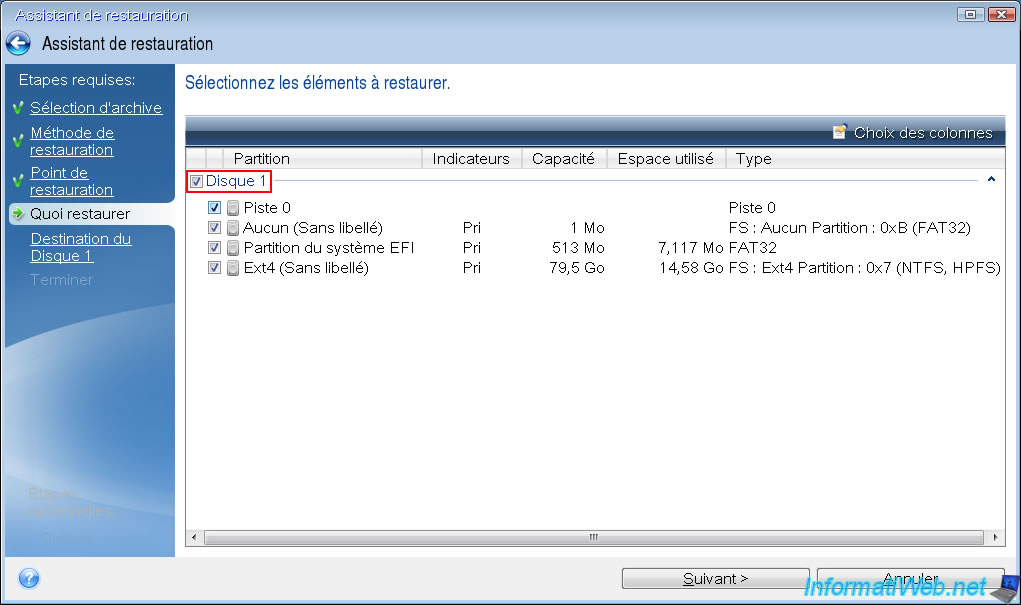Sort by the Capacité column header

coord(564,158)
